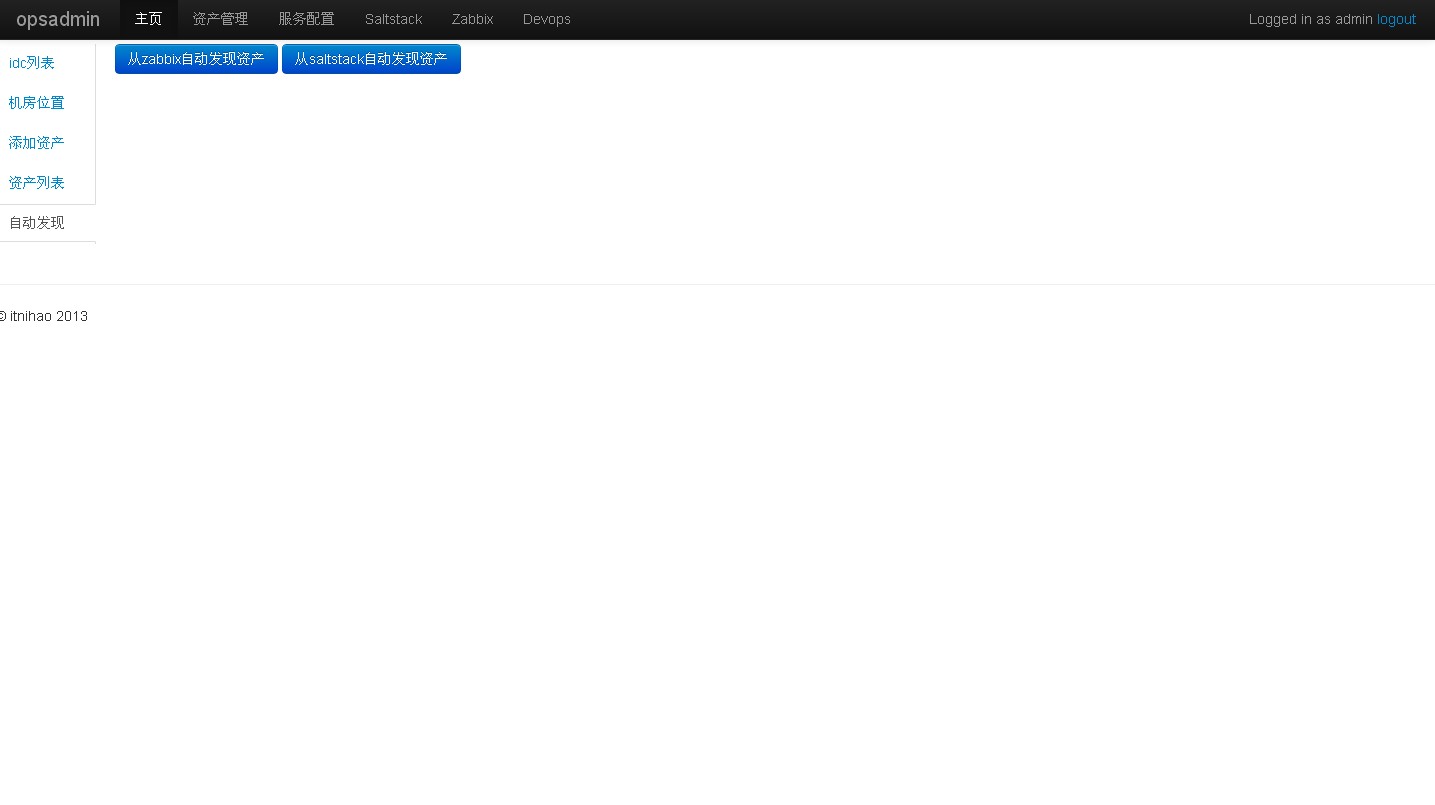The image size is (1435, 805).
Task: Click the opsadmin brand logo
Action: point(58,19)
